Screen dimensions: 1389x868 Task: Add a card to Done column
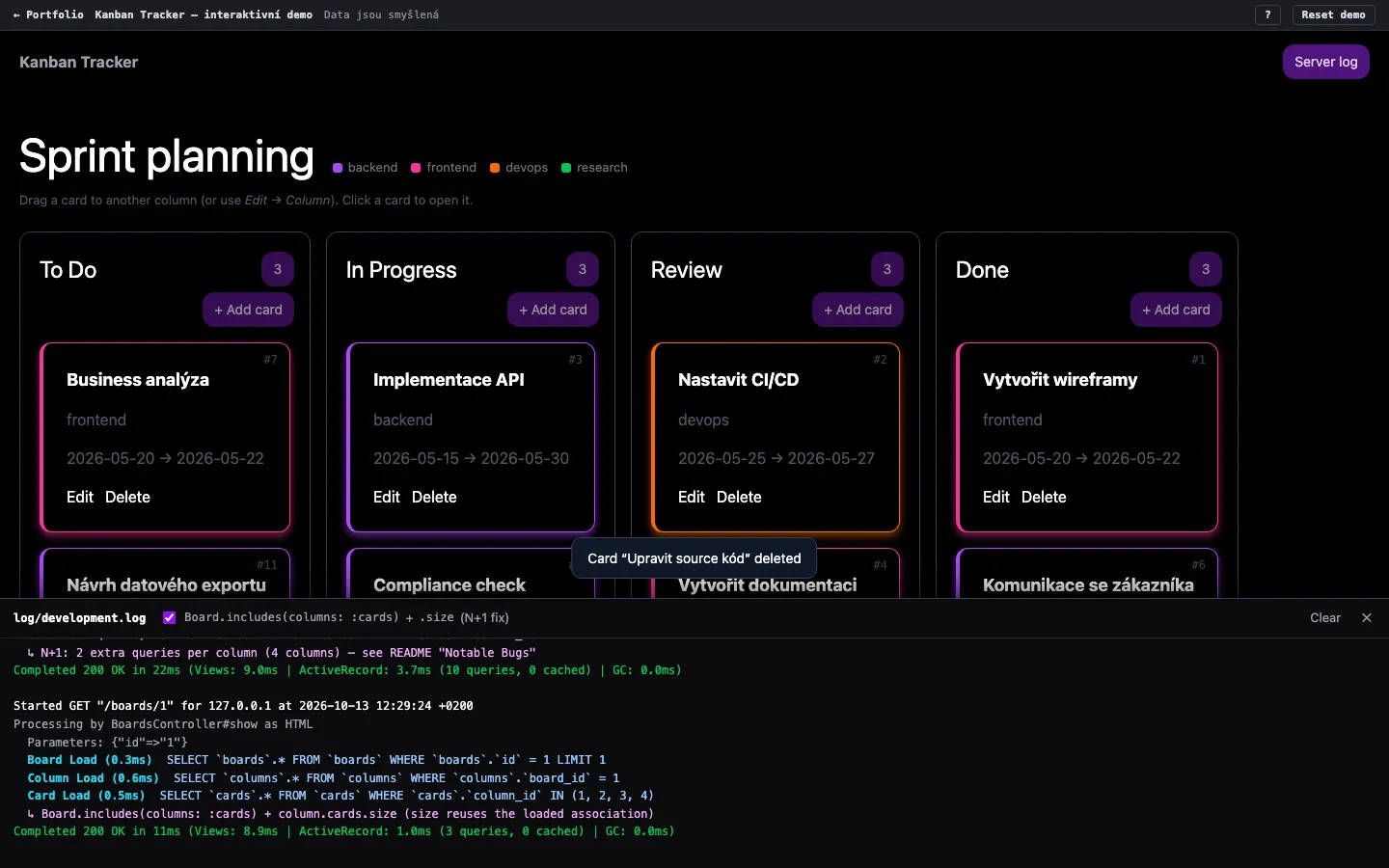coord(1176,310)
